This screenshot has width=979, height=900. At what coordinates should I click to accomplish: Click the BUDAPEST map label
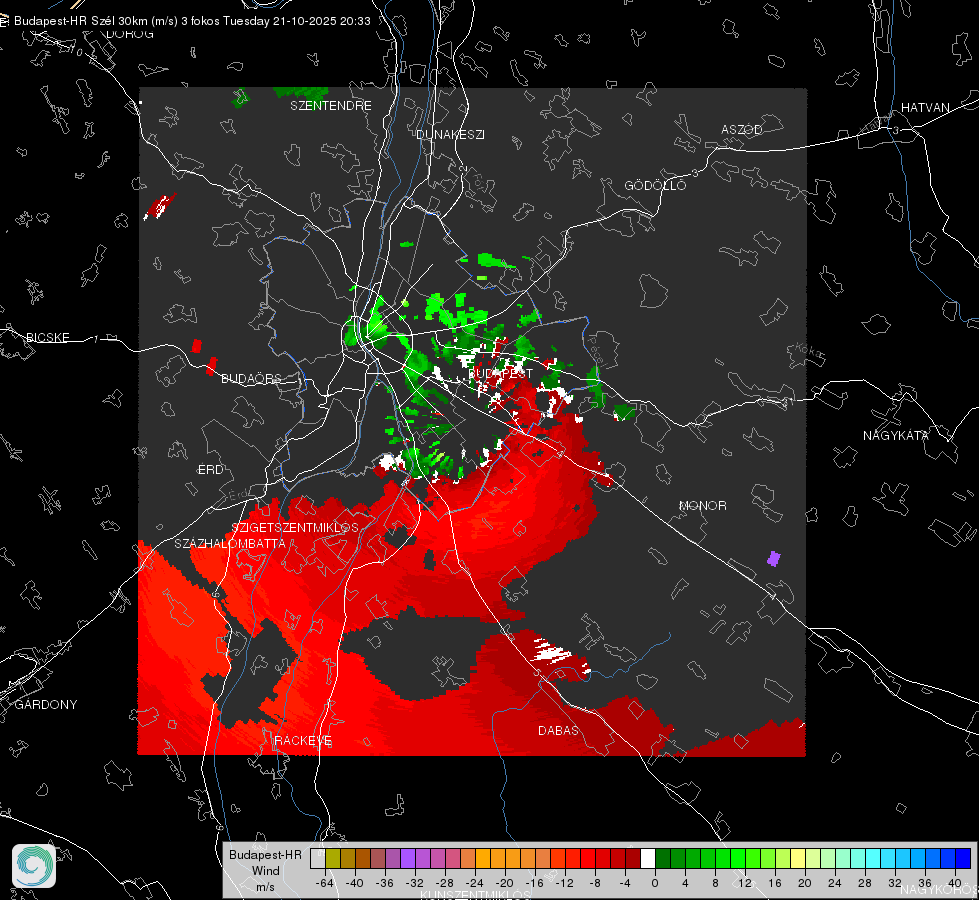(x=500, y=373)
